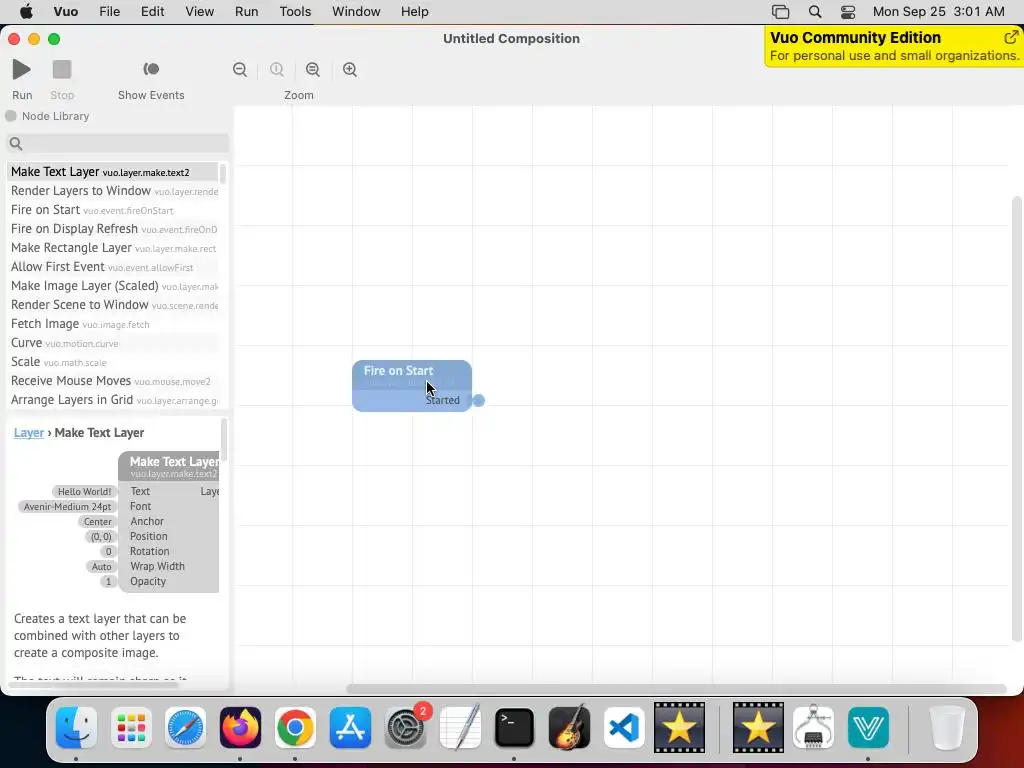
Task: Select Scale node in library
Action: point(114,361)
